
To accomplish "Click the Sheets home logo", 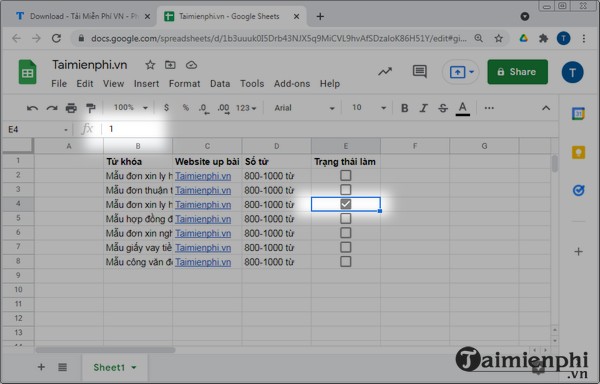I will 27,72.
